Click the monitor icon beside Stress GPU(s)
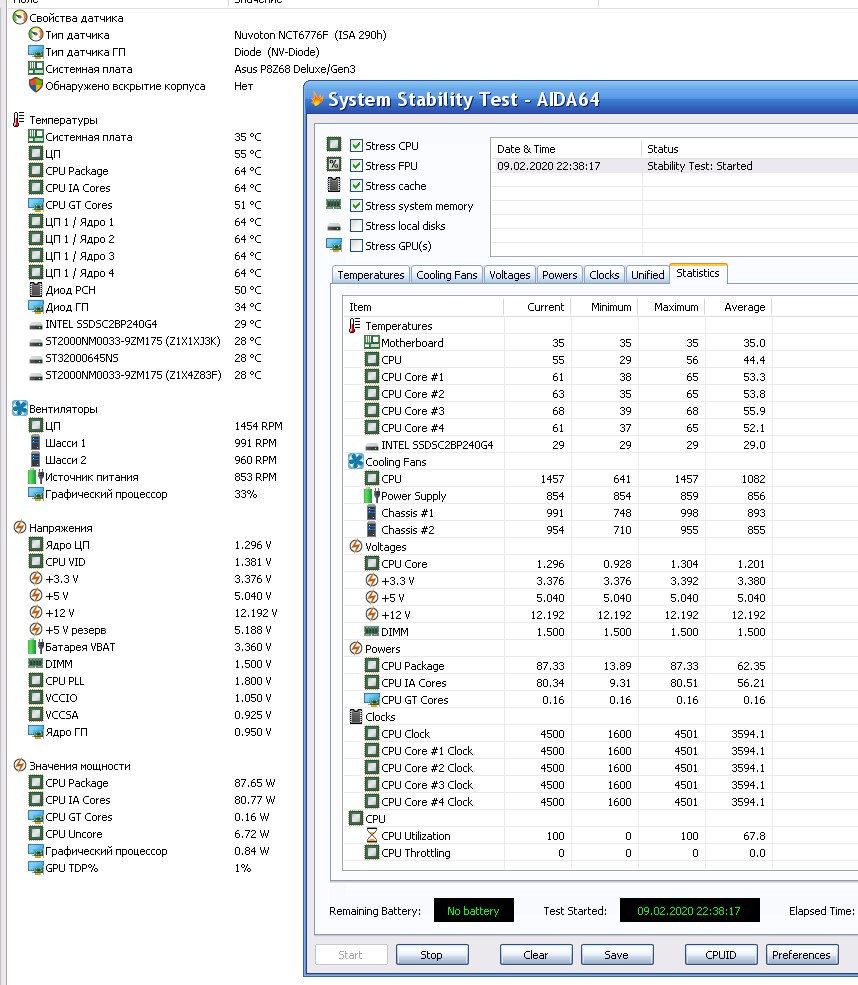This screenshot has width=858, height=985. click(334, 245)
